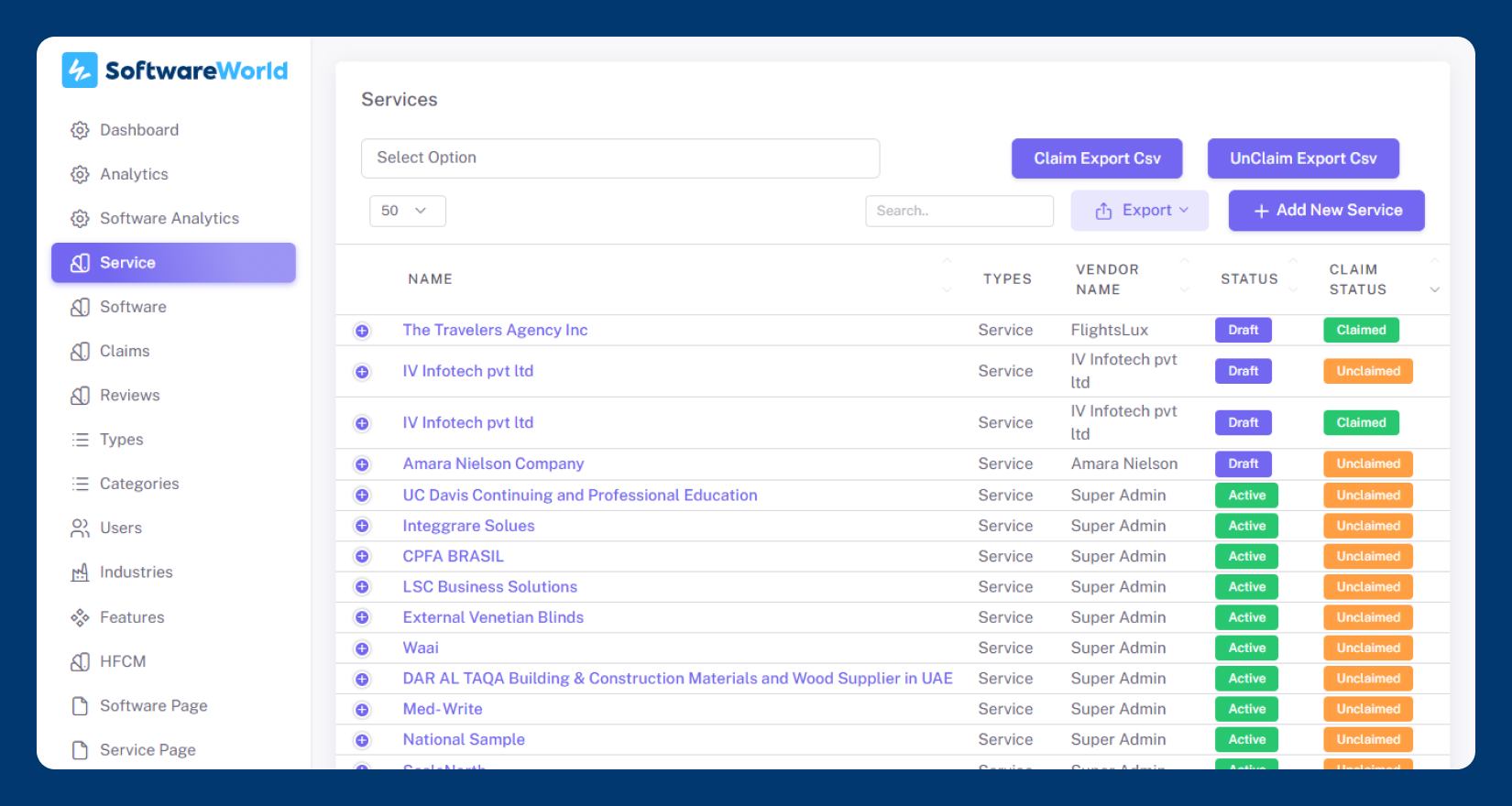The width and height of the screenshot is (1512, 806).
Task: Click the Claims icon in sidebar
Action: point(81,351)
